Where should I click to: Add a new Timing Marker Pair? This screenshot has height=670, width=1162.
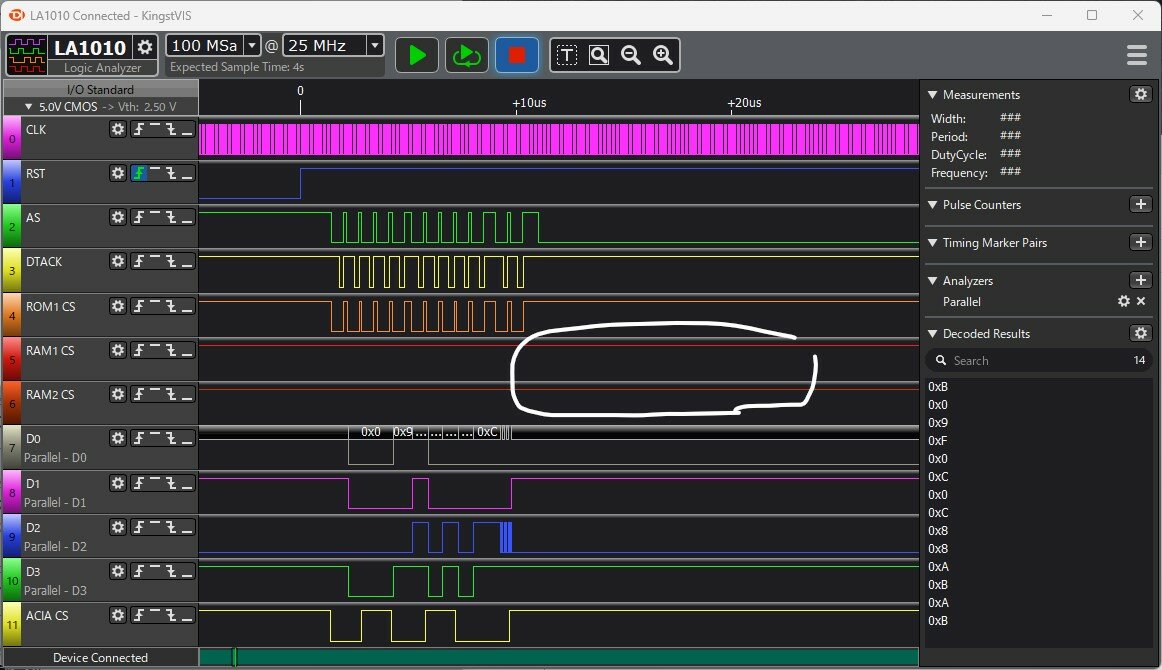click(1140, 243)
